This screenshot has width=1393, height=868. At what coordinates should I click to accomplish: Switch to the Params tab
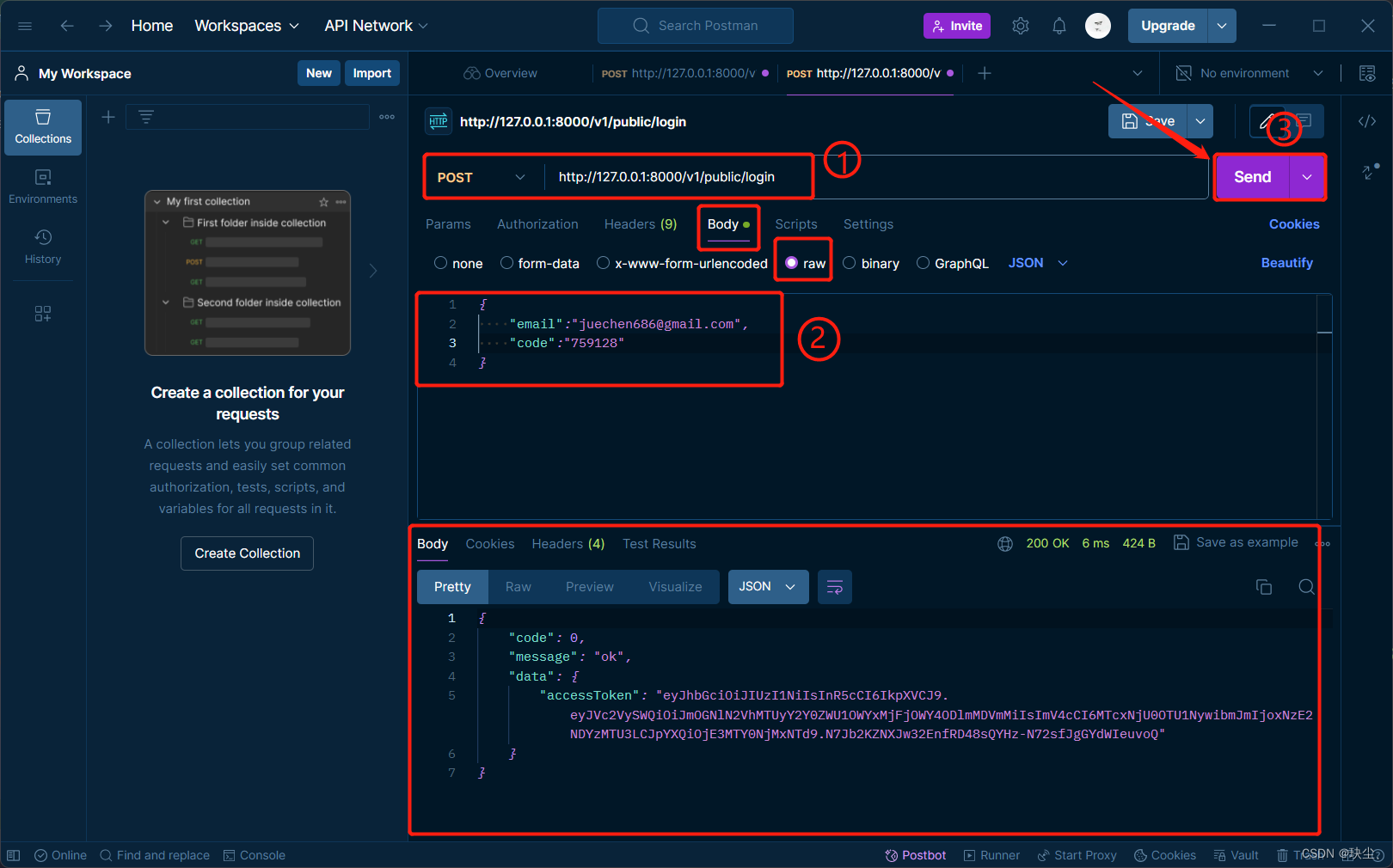coord(448,224)
